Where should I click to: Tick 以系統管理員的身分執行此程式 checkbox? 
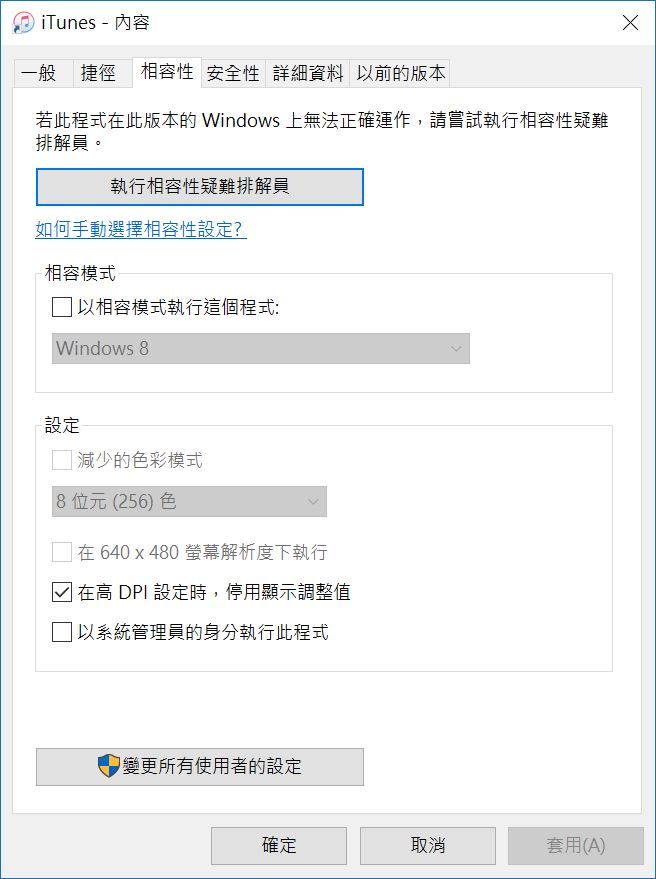[x=62, y=632]
